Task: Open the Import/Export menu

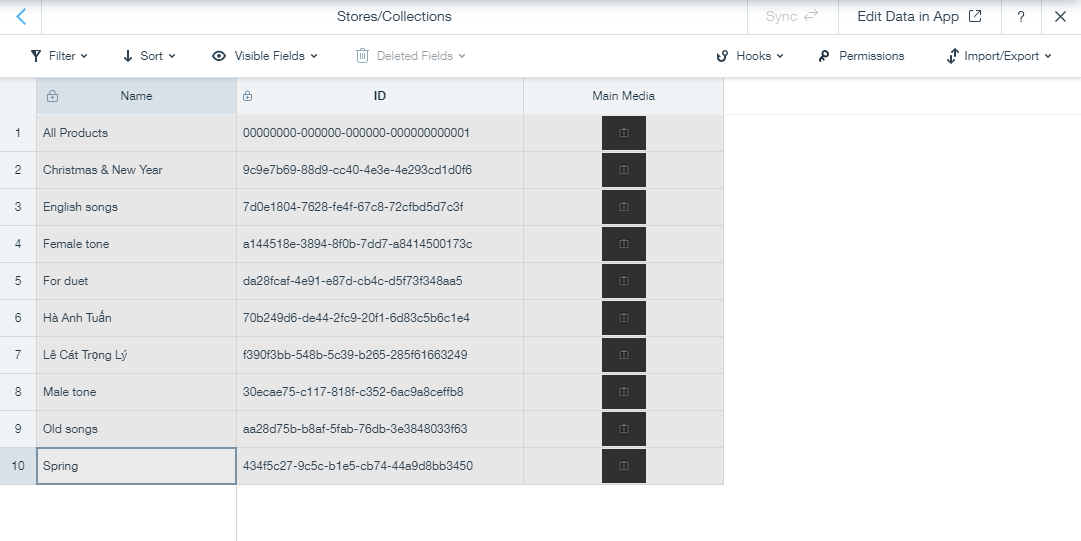Action: (1000, 56)
